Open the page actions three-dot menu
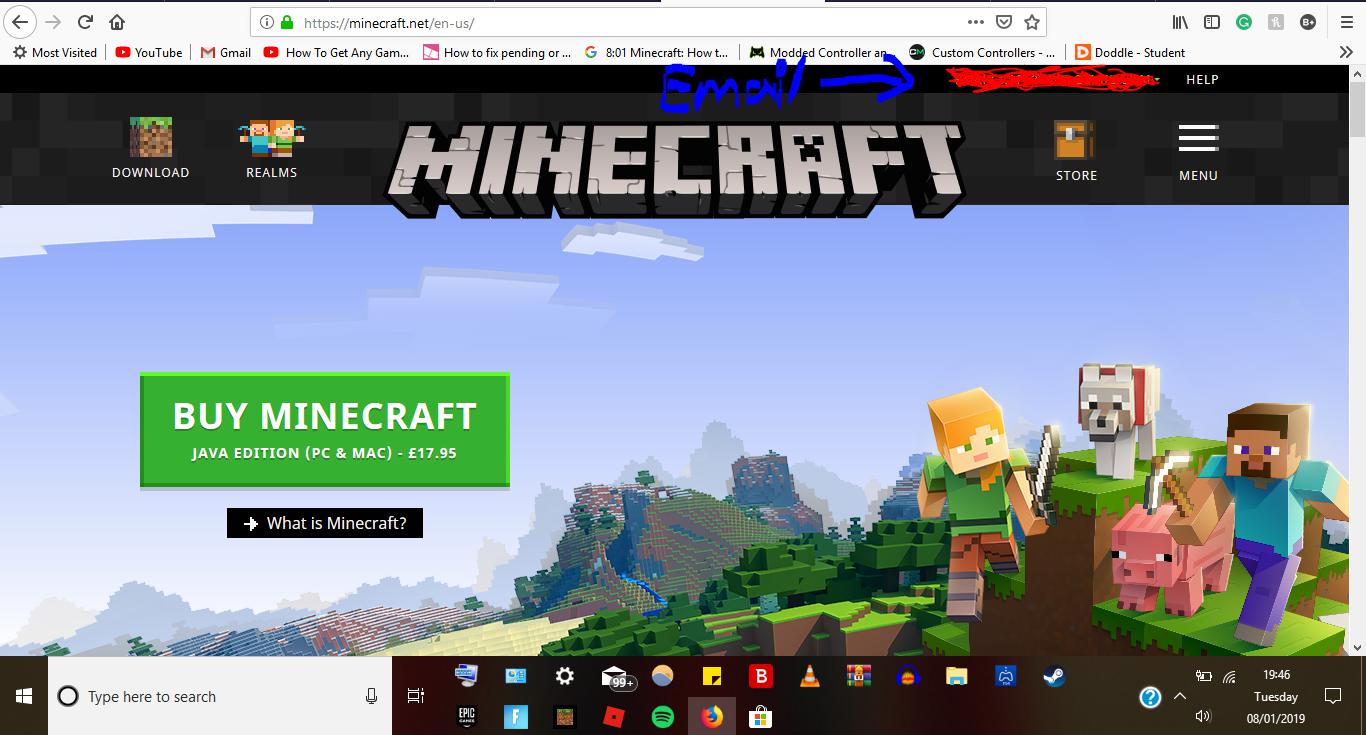This screenshot has width=1366, height=735. pos(975,22)
